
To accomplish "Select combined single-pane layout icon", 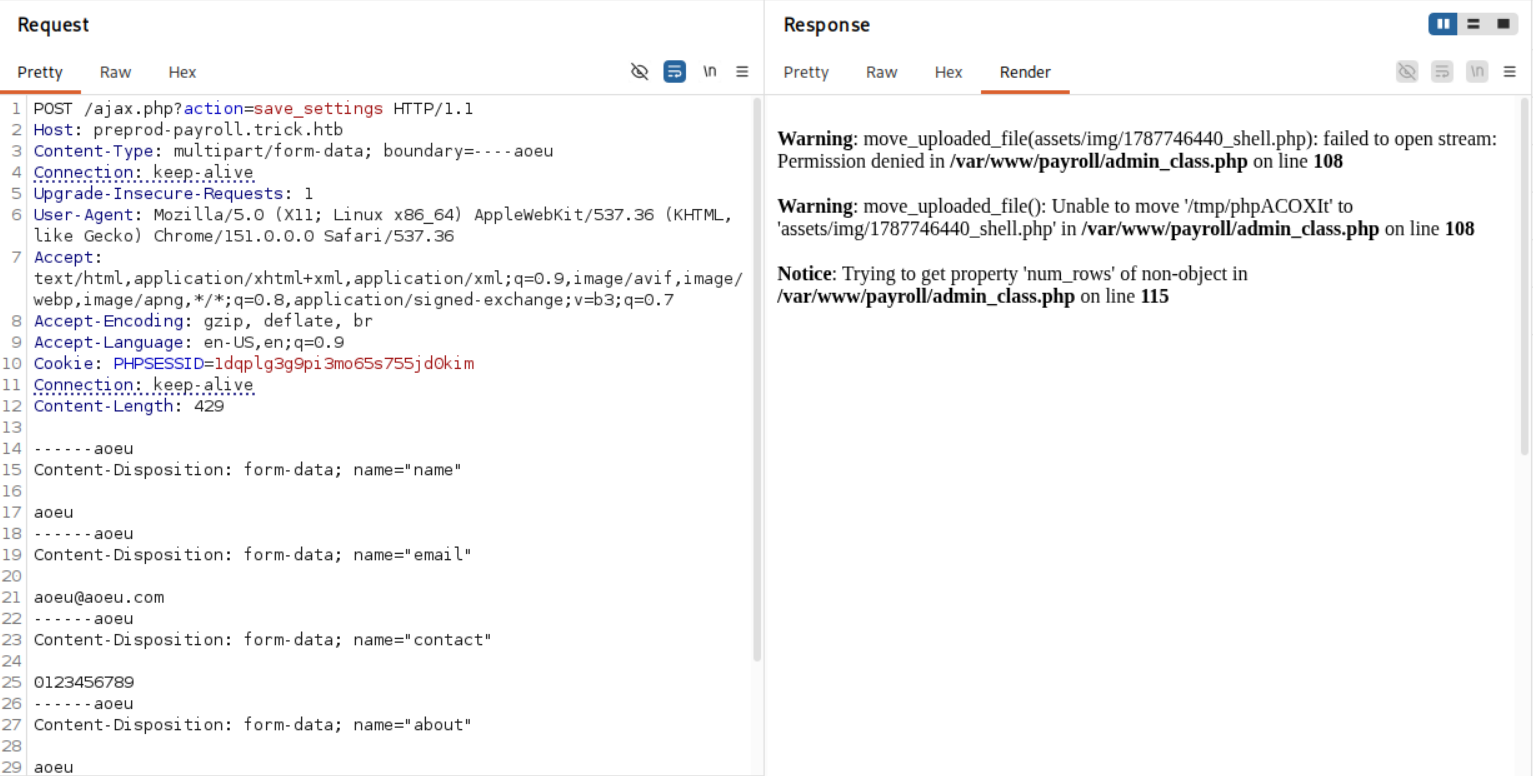I will (x=1503, y=24).
